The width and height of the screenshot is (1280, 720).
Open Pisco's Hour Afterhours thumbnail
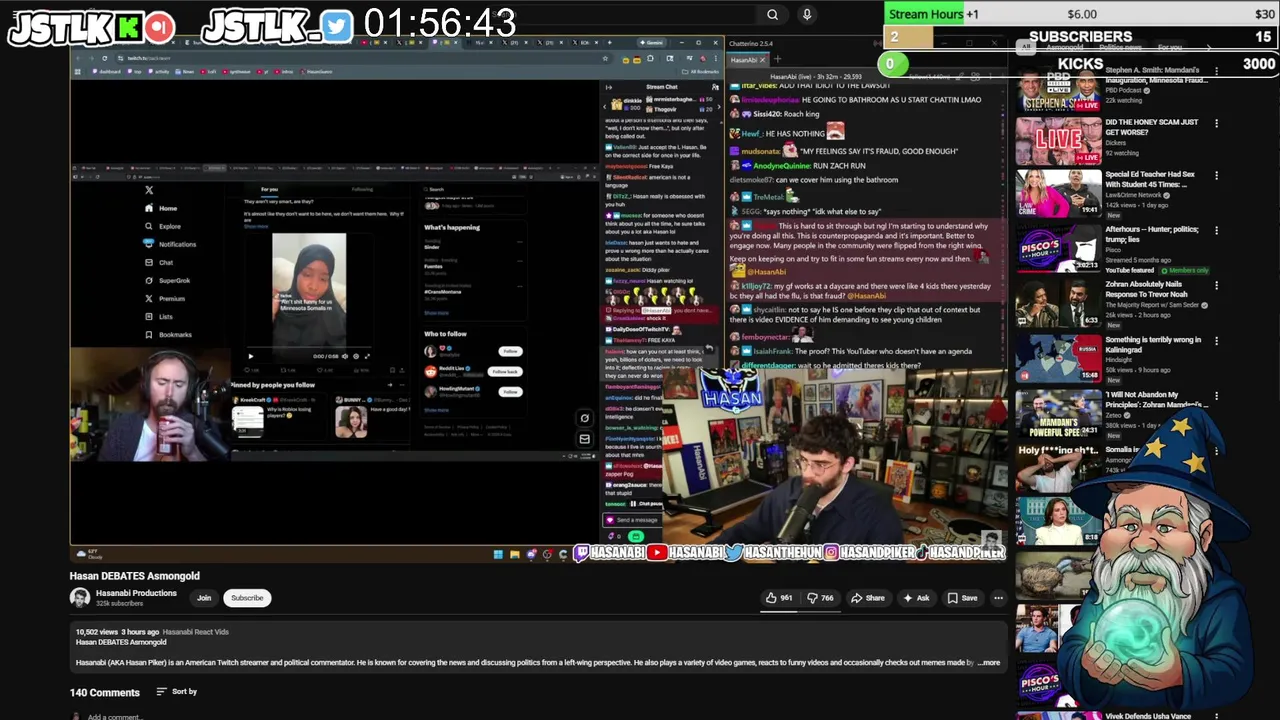pyautogui.click(x=1058, y=248)
